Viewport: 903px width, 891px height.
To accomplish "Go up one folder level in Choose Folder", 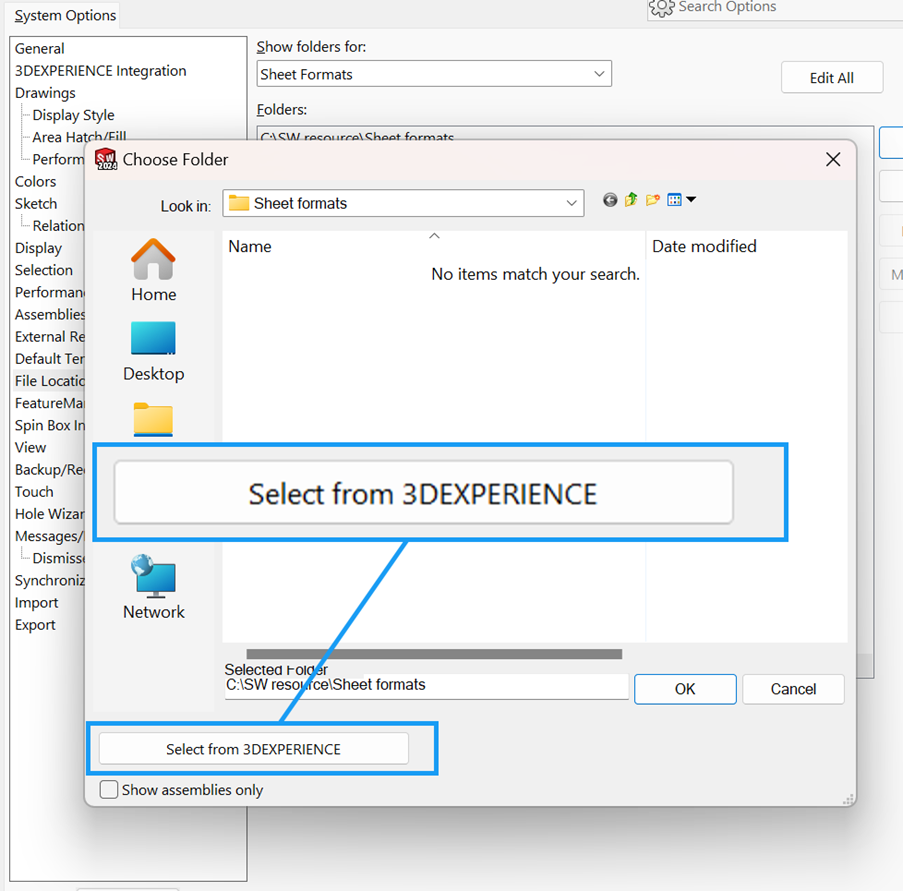I will (631, 200).
